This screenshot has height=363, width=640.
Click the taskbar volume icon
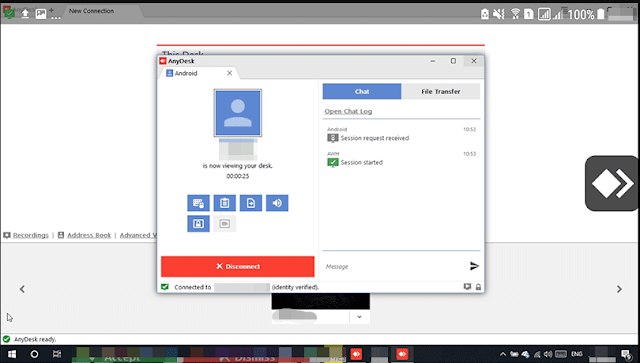point(548,354)
